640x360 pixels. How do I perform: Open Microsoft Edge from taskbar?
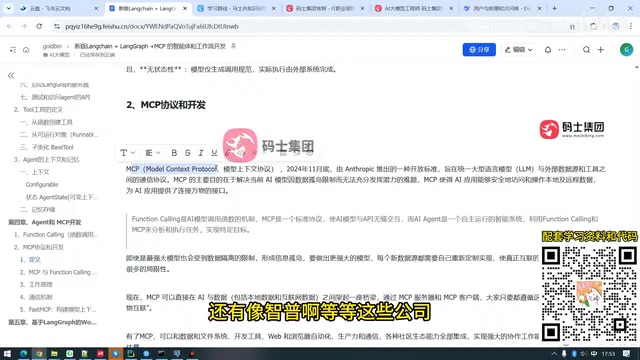tap(23, 353)
